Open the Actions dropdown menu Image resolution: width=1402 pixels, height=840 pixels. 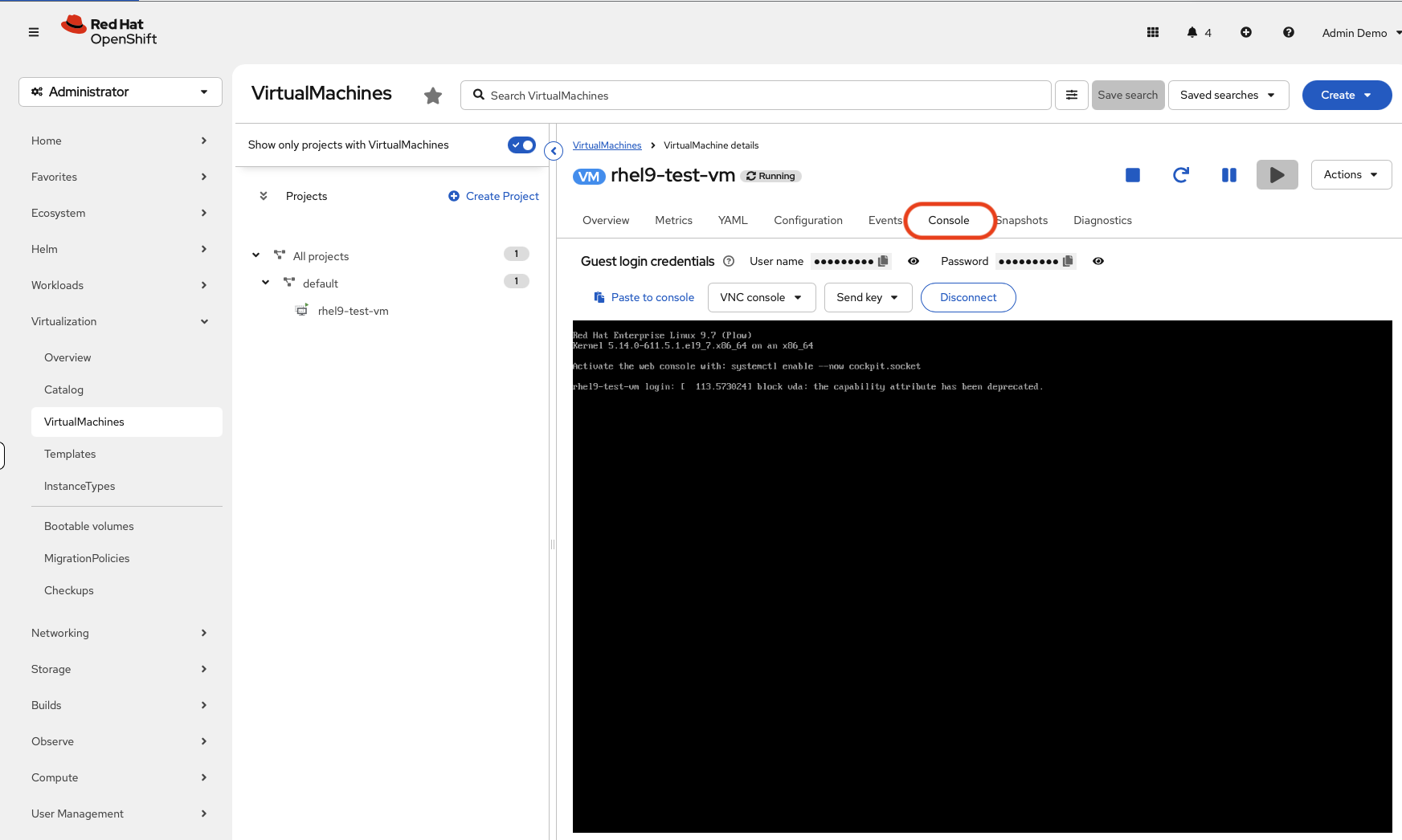click(x=1351, y=174)
